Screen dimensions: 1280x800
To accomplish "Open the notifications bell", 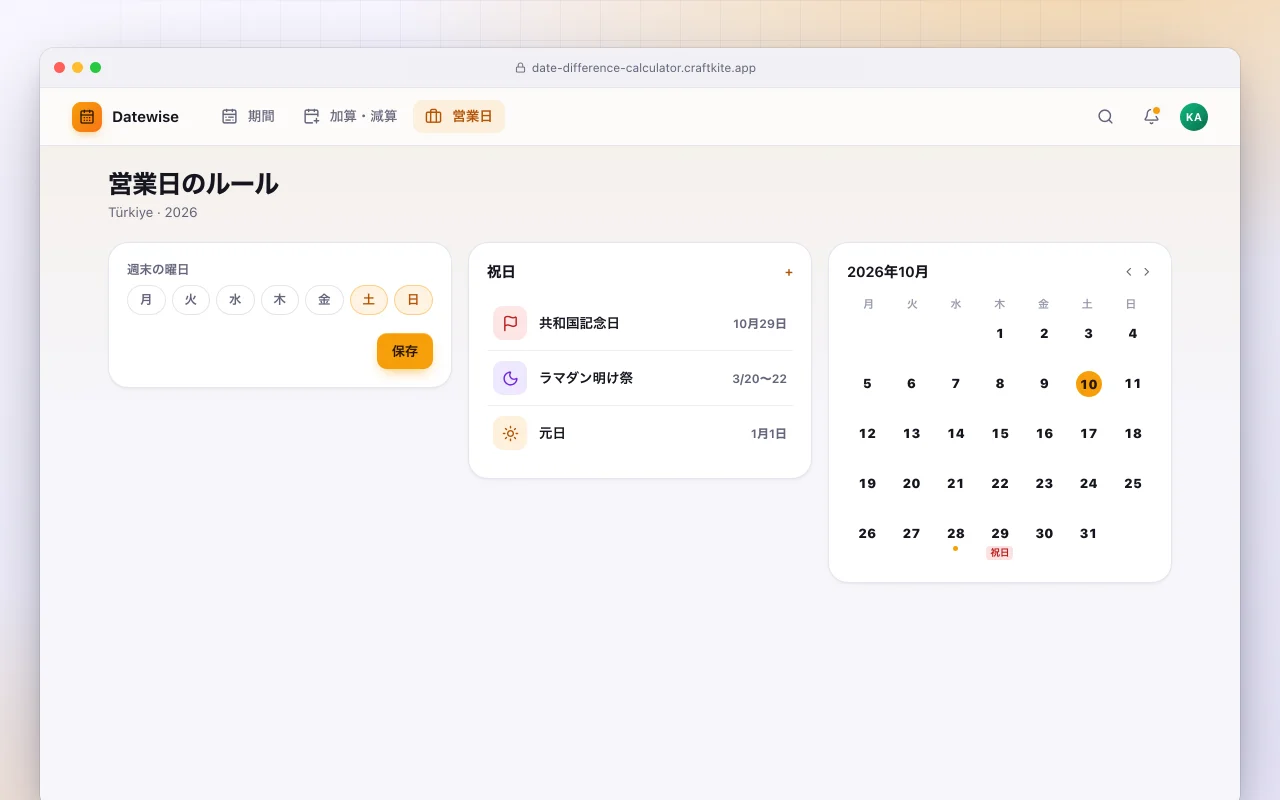I will coord(1151,117).
